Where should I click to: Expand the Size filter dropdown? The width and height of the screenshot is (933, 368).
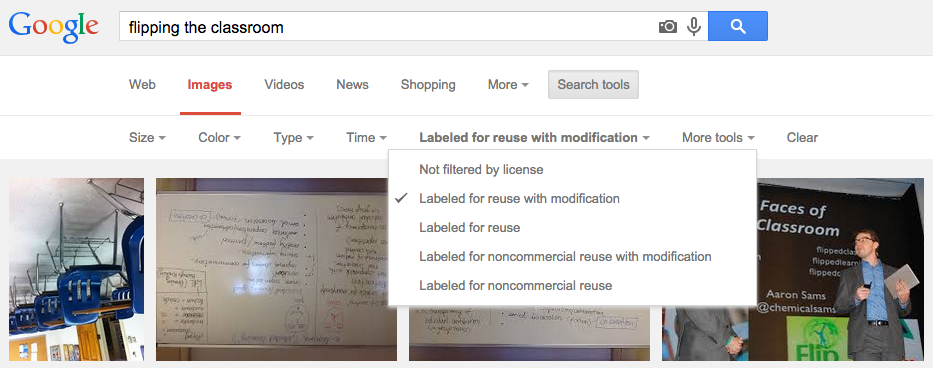[147, 138]
